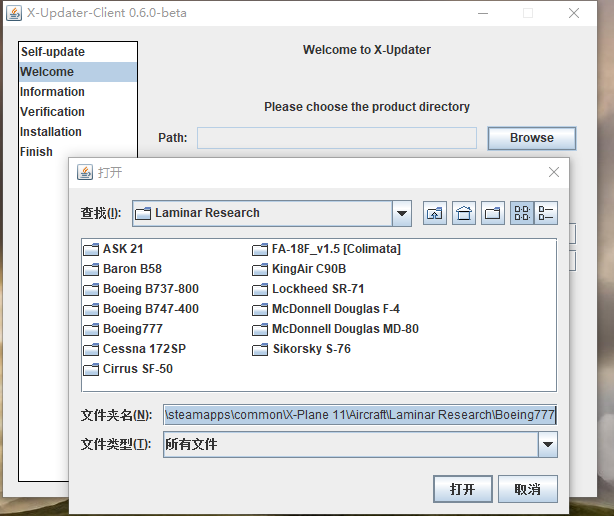Image resolution: width=614 pixels, height=516 pixels.
Task: Click the Path field in X-Updater
Action: click(337, 138)
